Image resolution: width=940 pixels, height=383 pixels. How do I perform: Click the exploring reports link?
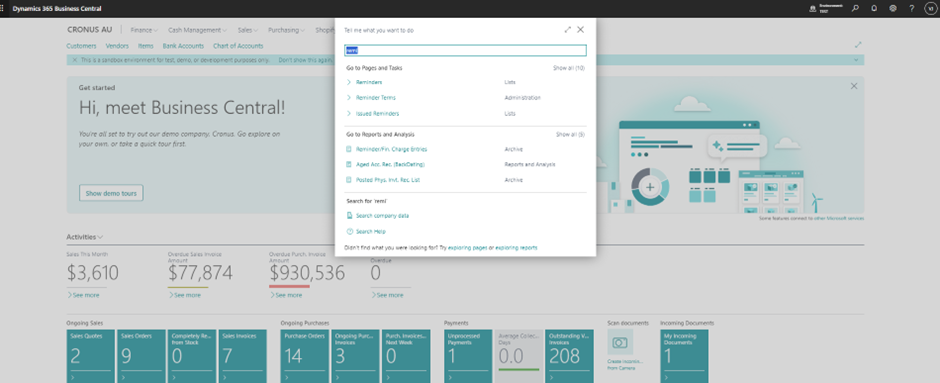pyautogui.click(x=516, y=248)
